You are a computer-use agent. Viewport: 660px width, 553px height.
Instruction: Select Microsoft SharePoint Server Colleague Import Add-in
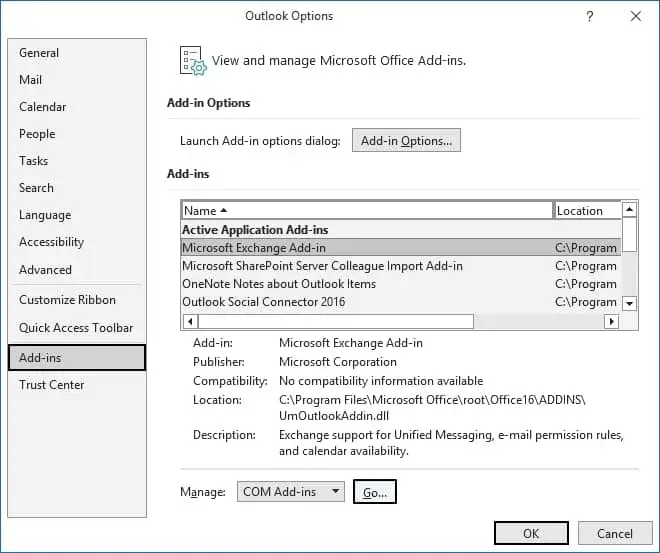coord(322,266)
